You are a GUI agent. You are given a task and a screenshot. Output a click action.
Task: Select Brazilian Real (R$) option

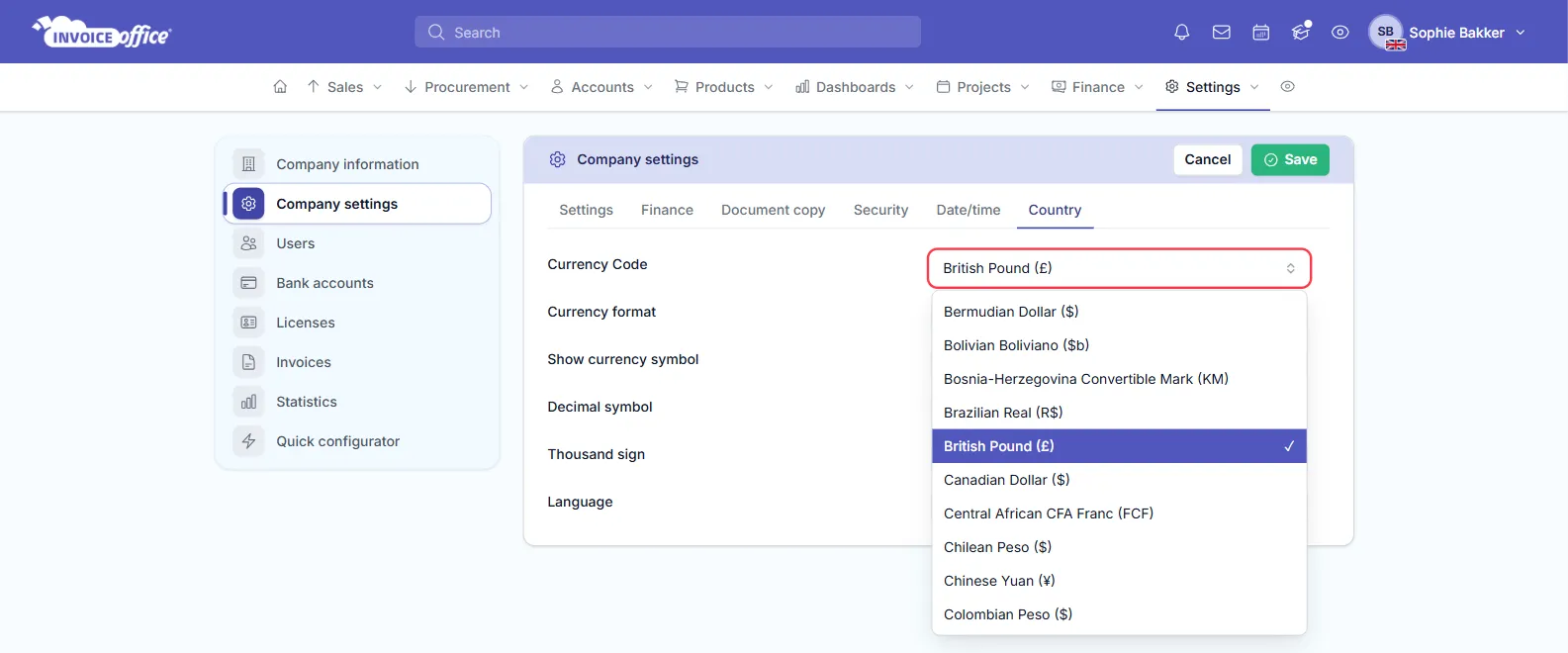coord(1119,413)
